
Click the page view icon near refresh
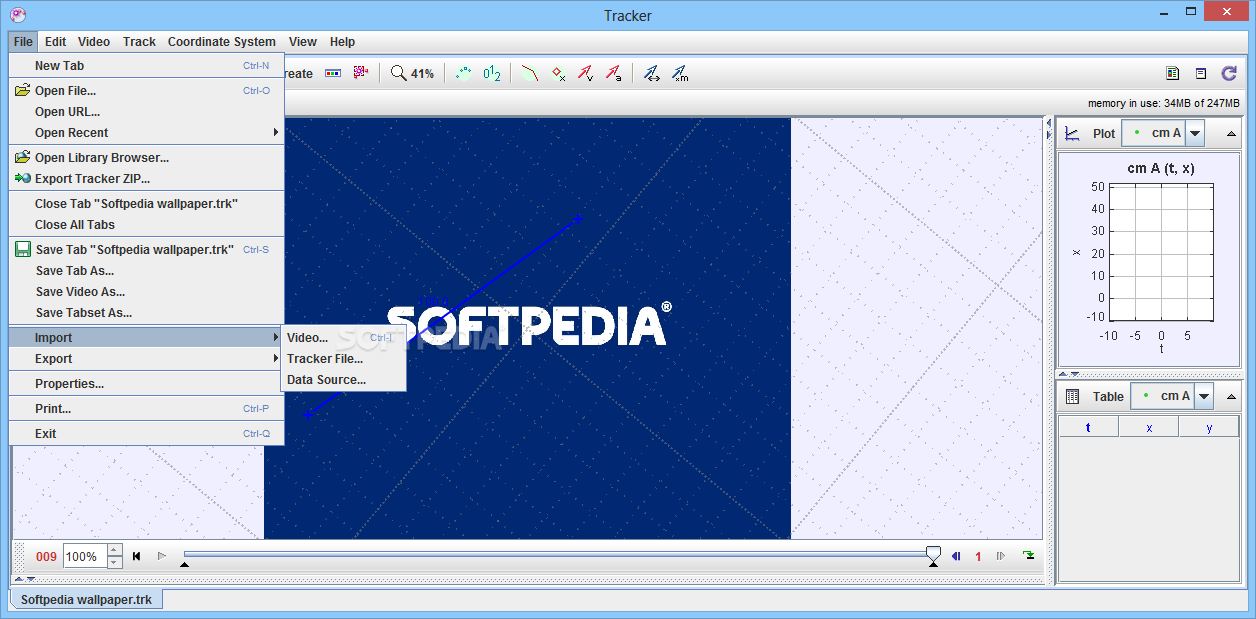(x=1201, y=73)
